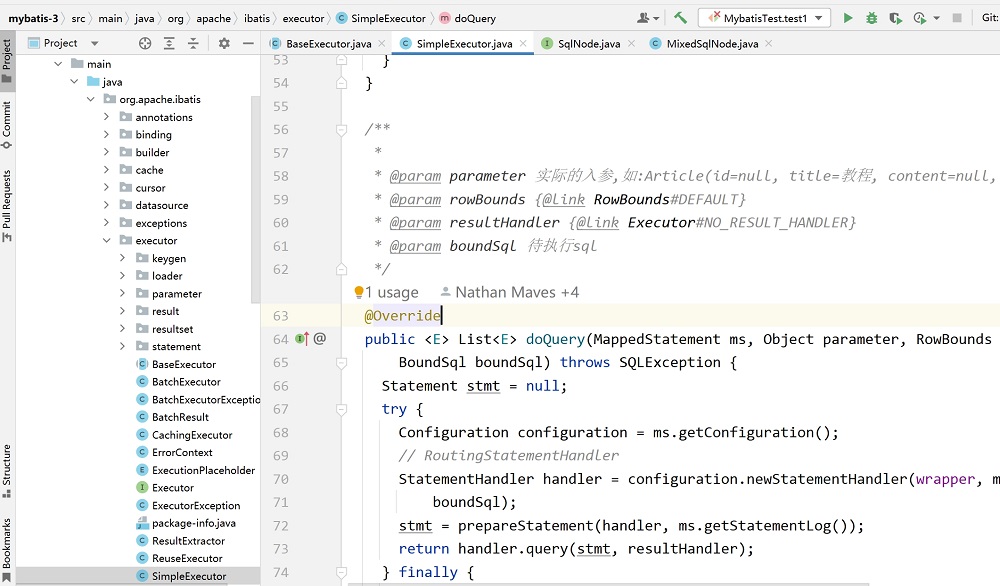Click the @ gutter marker on line 64

320,339
